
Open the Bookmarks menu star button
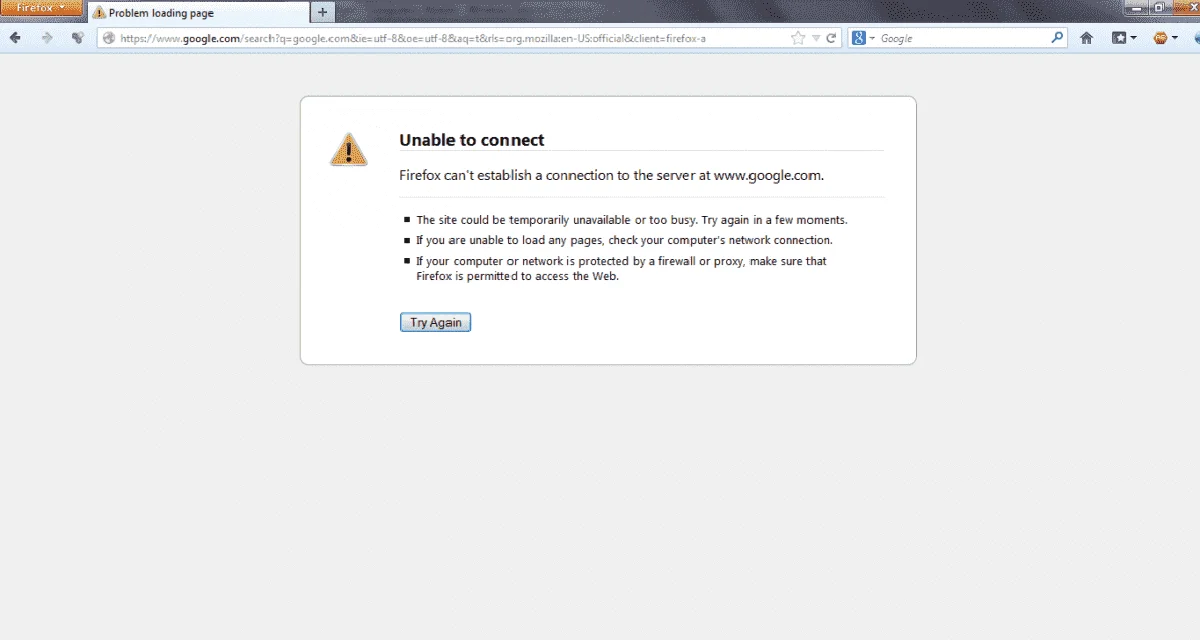1124,38
